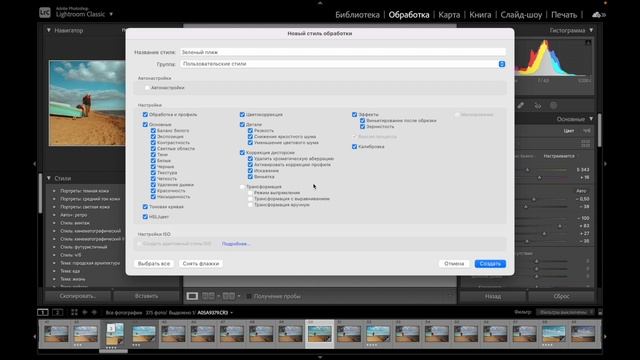
Task: Open the 'Подробнее...' link
Action: [x=235, y=244]
